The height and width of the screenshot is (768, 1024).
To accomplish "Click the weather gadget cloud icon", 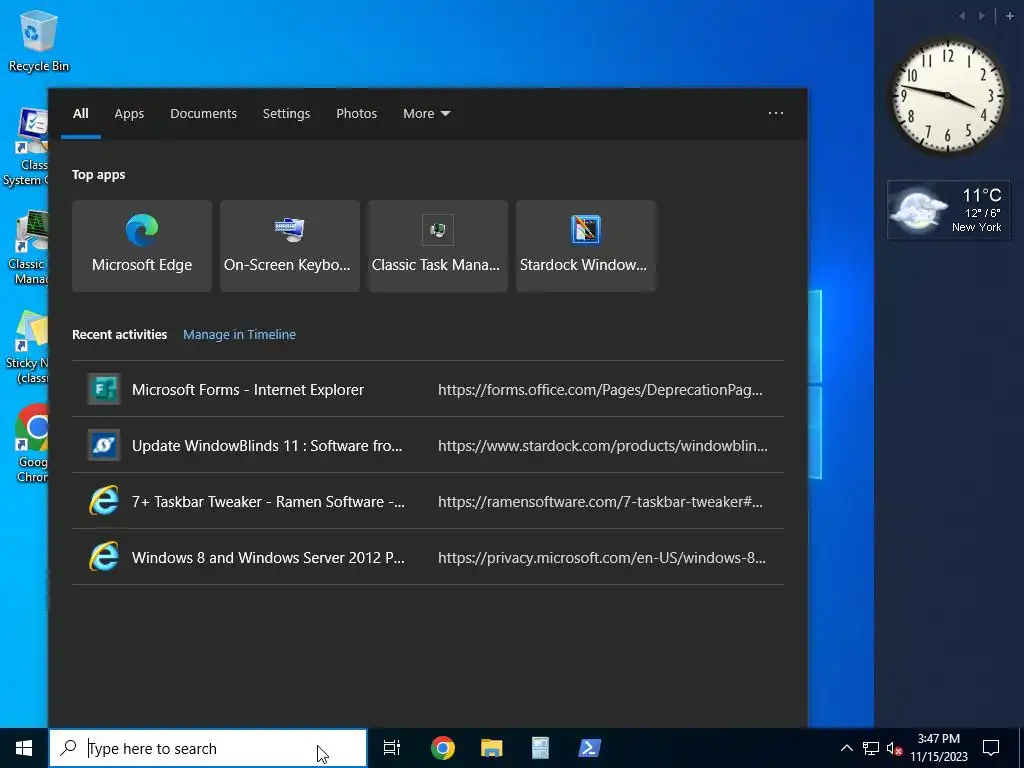I will click(x=919, y=210).
